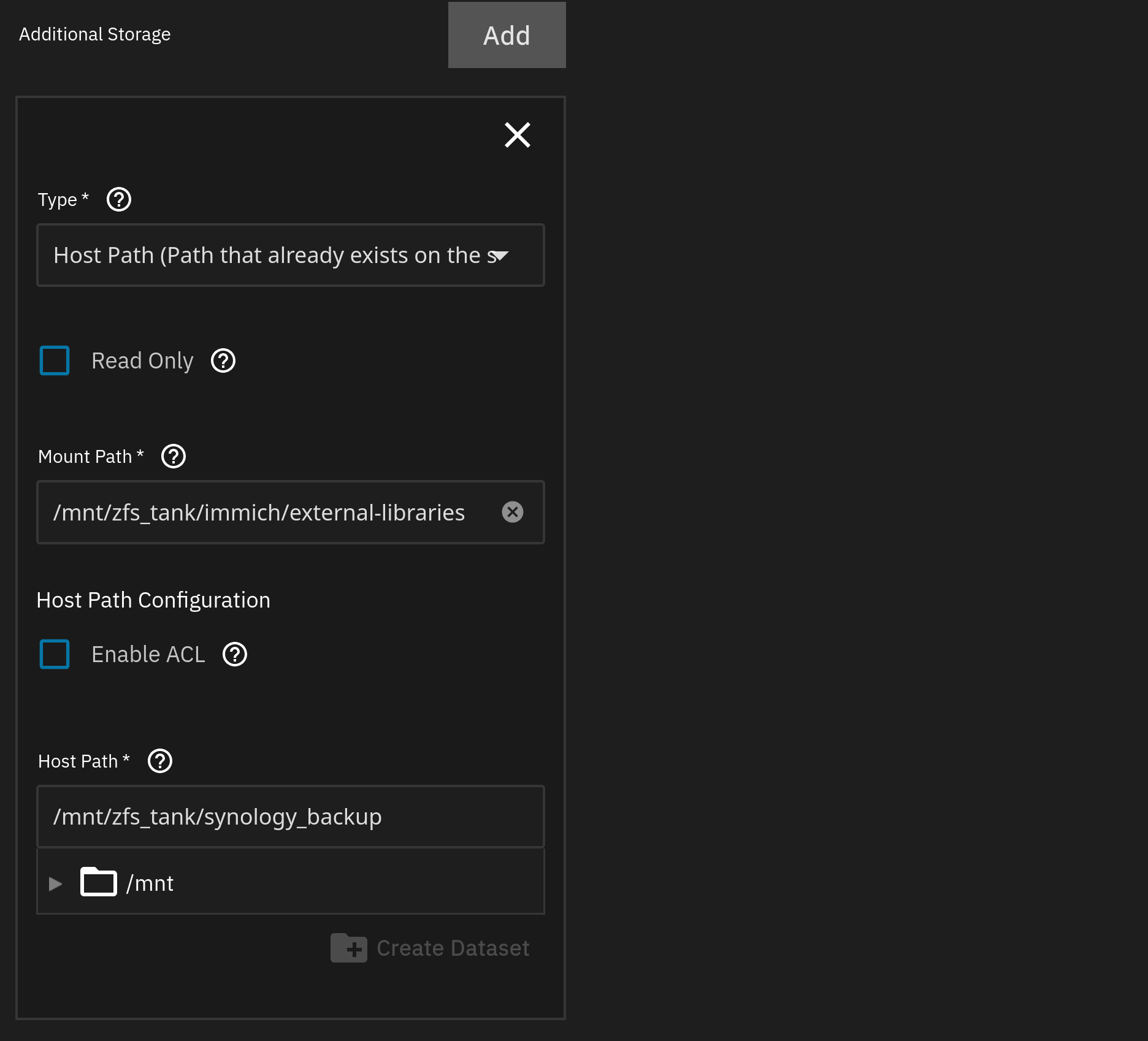Expand the /mnt folder tree arrow

pos(56,883)
